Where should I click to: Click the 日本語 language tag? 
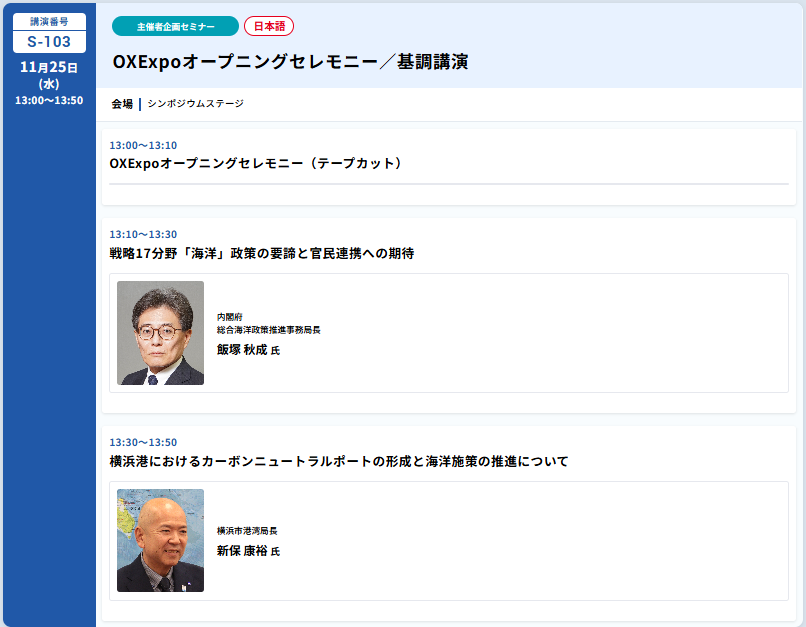(x=269, y=26)
